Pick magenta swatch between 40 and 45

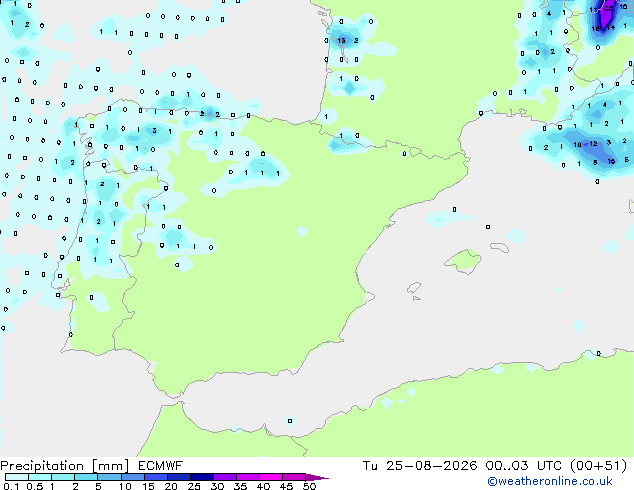click(270, 477)
